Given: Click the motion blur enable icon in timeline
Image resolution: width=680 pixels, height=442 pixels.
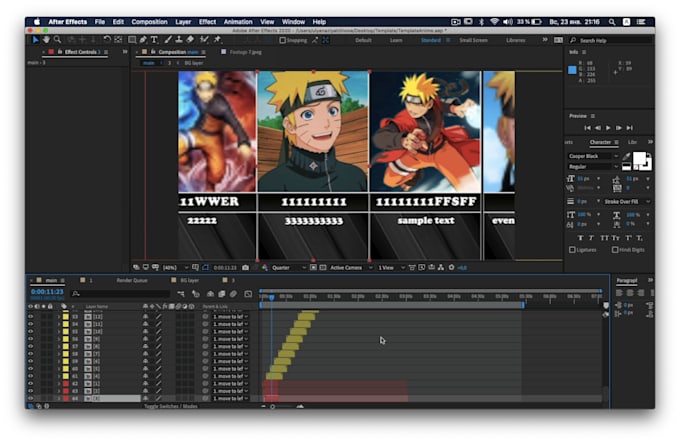Looking at the screenshot, I should click(x=233, y=294).
